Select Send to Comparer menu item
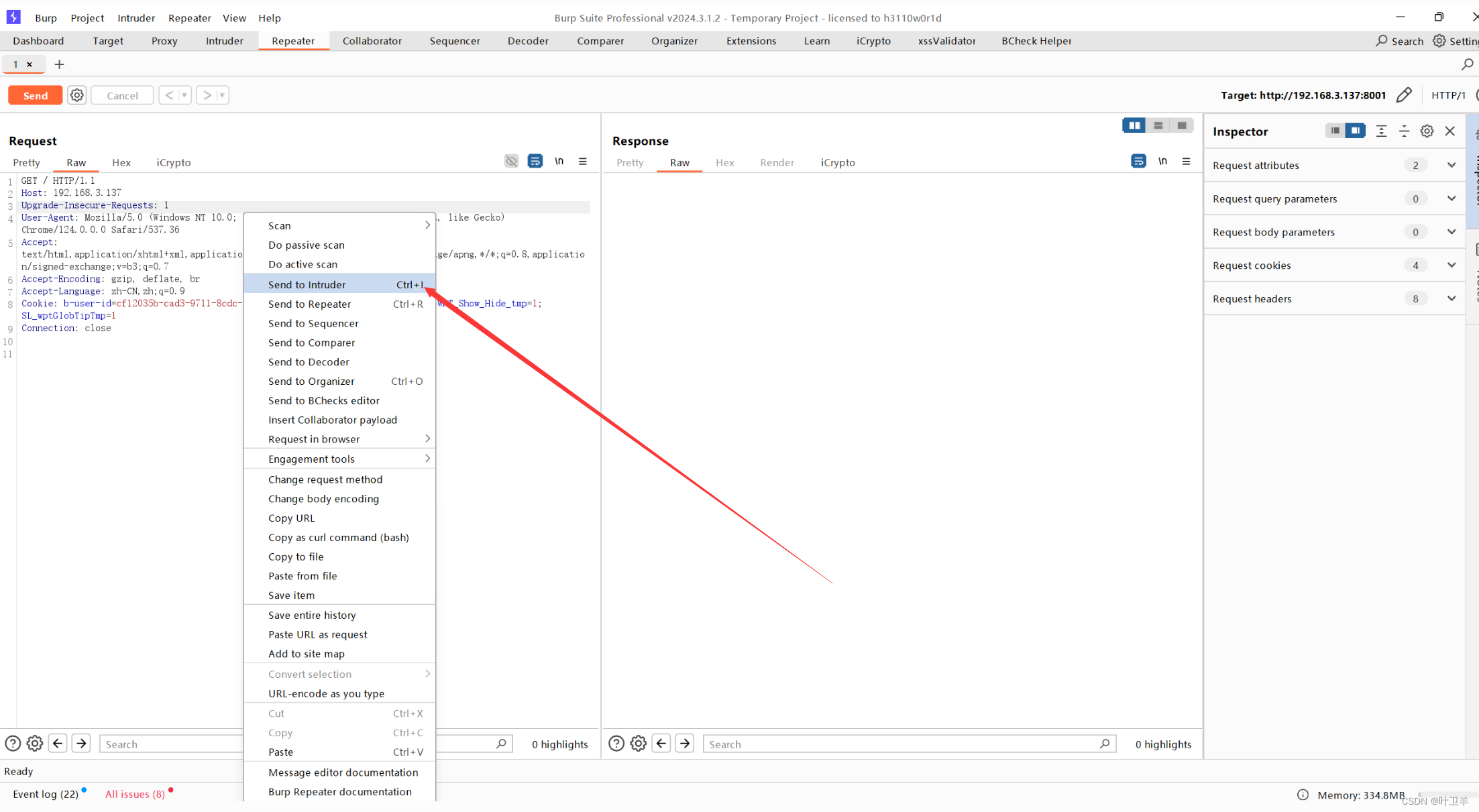Image resolution: width=1479 pixels, height=812 pixels. [340, 343]
